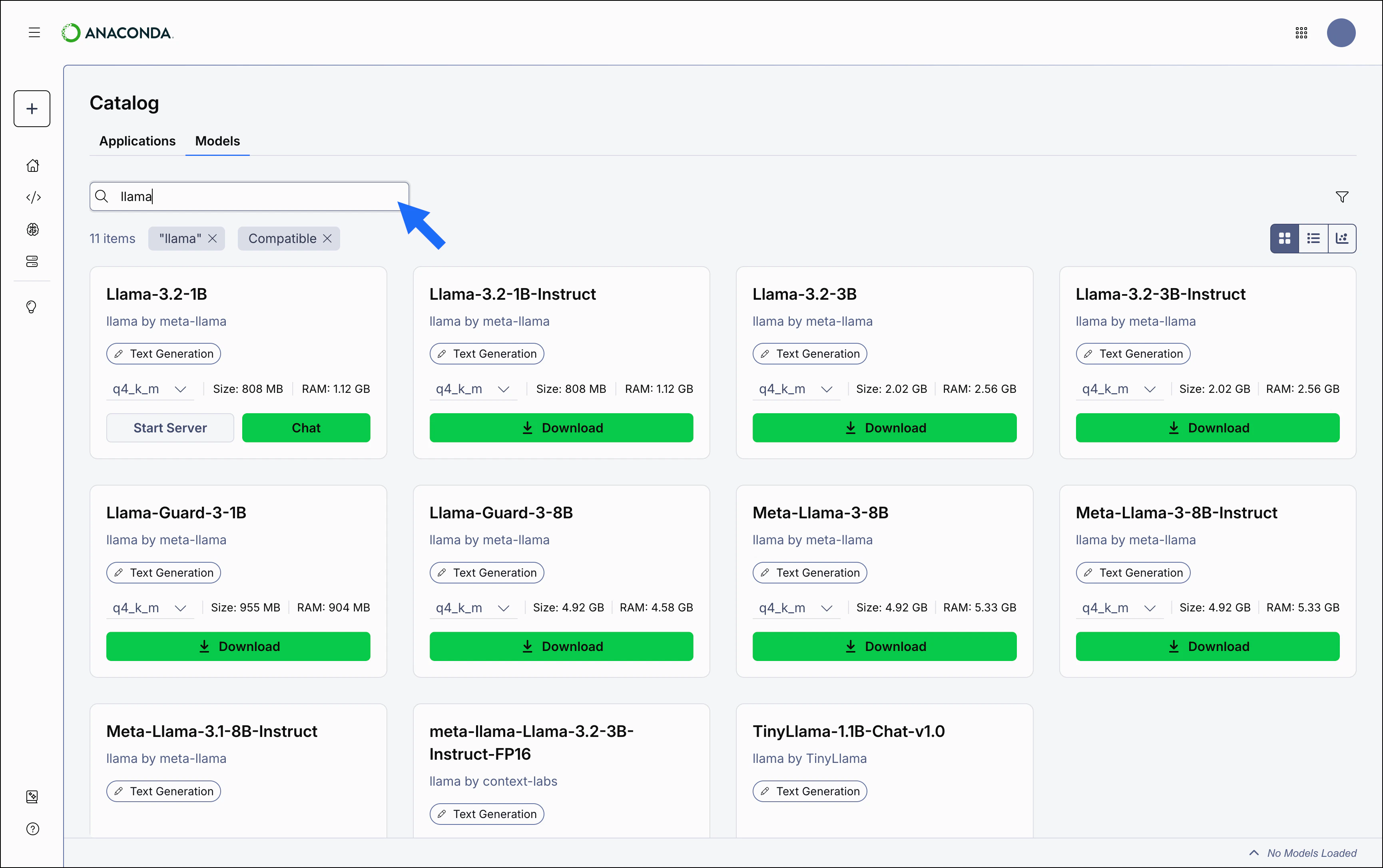Switch to list view for the catalog
This screenshot has height=868, width=1383.
[1313, 238]
